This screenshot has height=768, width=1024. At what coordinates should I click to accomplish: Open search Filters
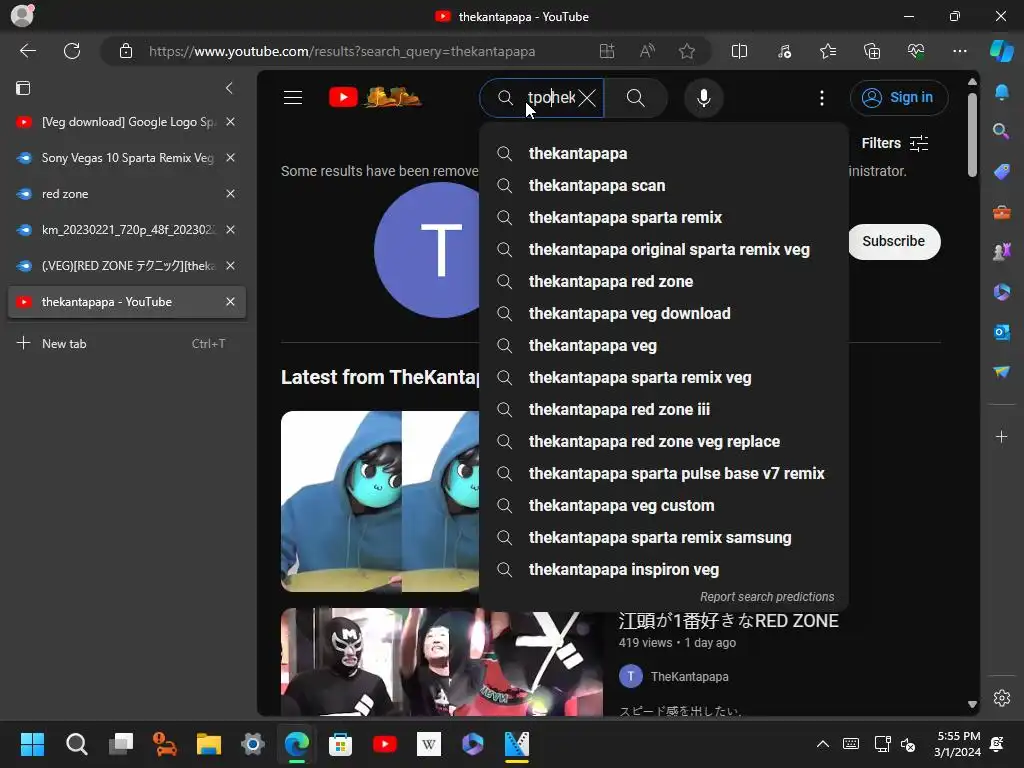tap(894, 143)
